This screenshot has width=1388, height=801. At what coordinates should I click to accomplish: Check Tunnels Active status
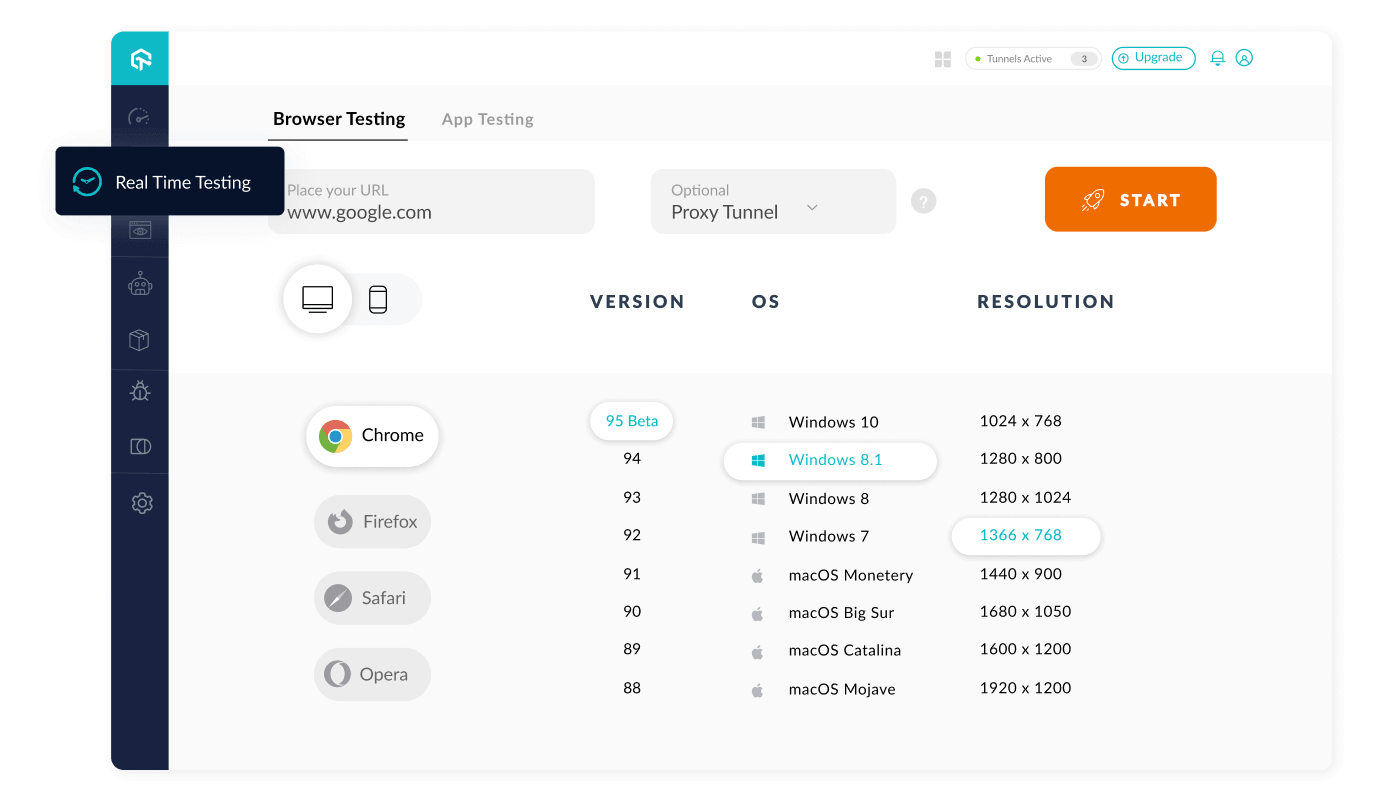[1032, 58]
